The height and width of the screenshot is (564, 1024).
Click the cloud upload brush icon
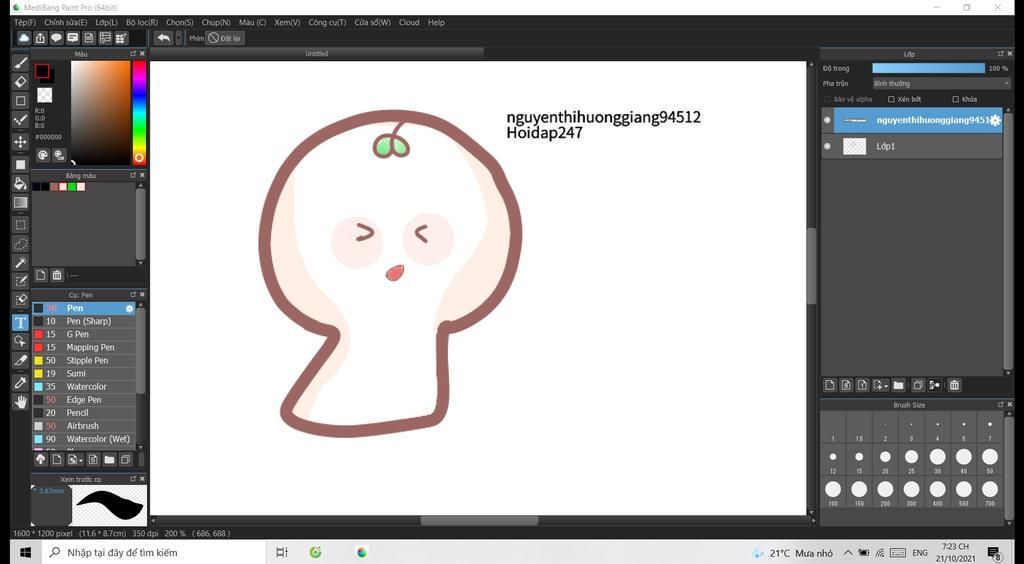point(40,460)
